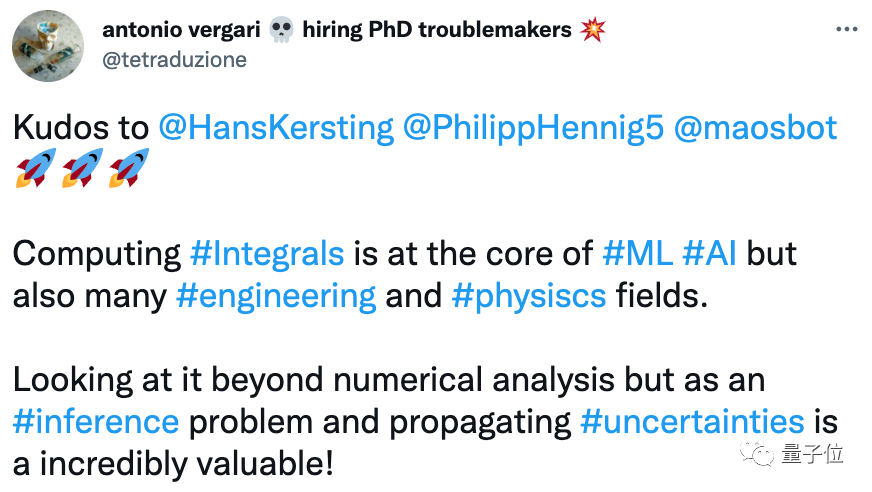The width and height of the screenshot is (872, 492).
Task: View the #inference hashtag
Action: click(x=96, y=421)
